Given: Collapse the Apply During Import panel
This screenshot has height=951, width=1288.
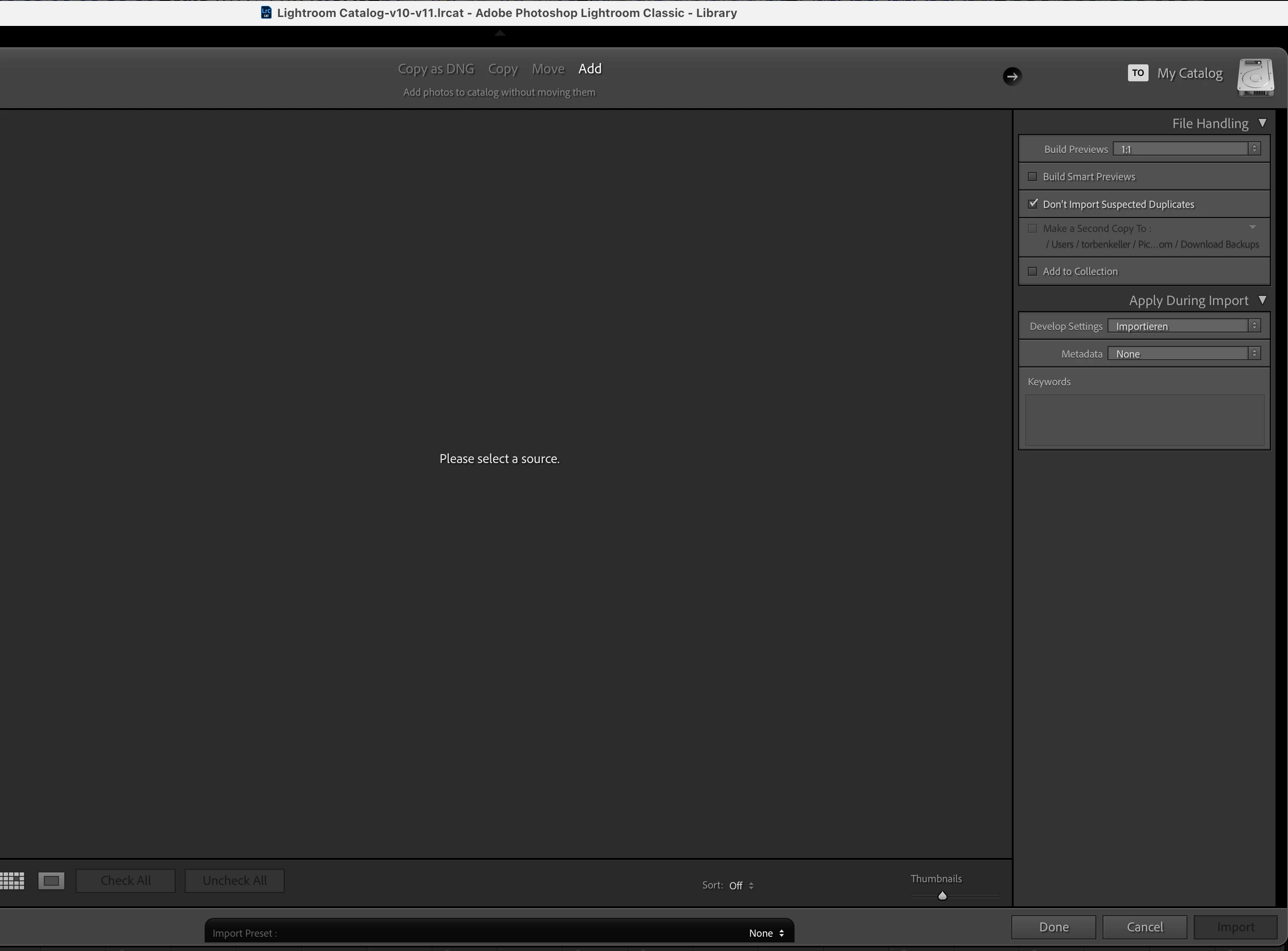Looking at the screenshot, I should click(x=1262, y=300).
